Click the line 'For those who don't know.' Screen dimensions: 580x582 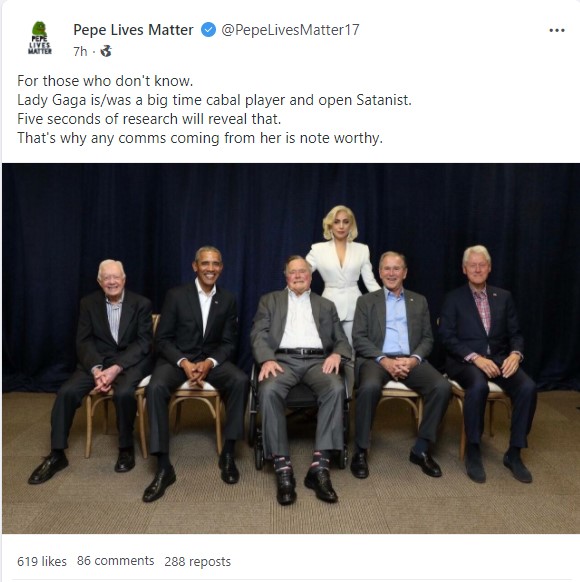[x=105, y=81]
